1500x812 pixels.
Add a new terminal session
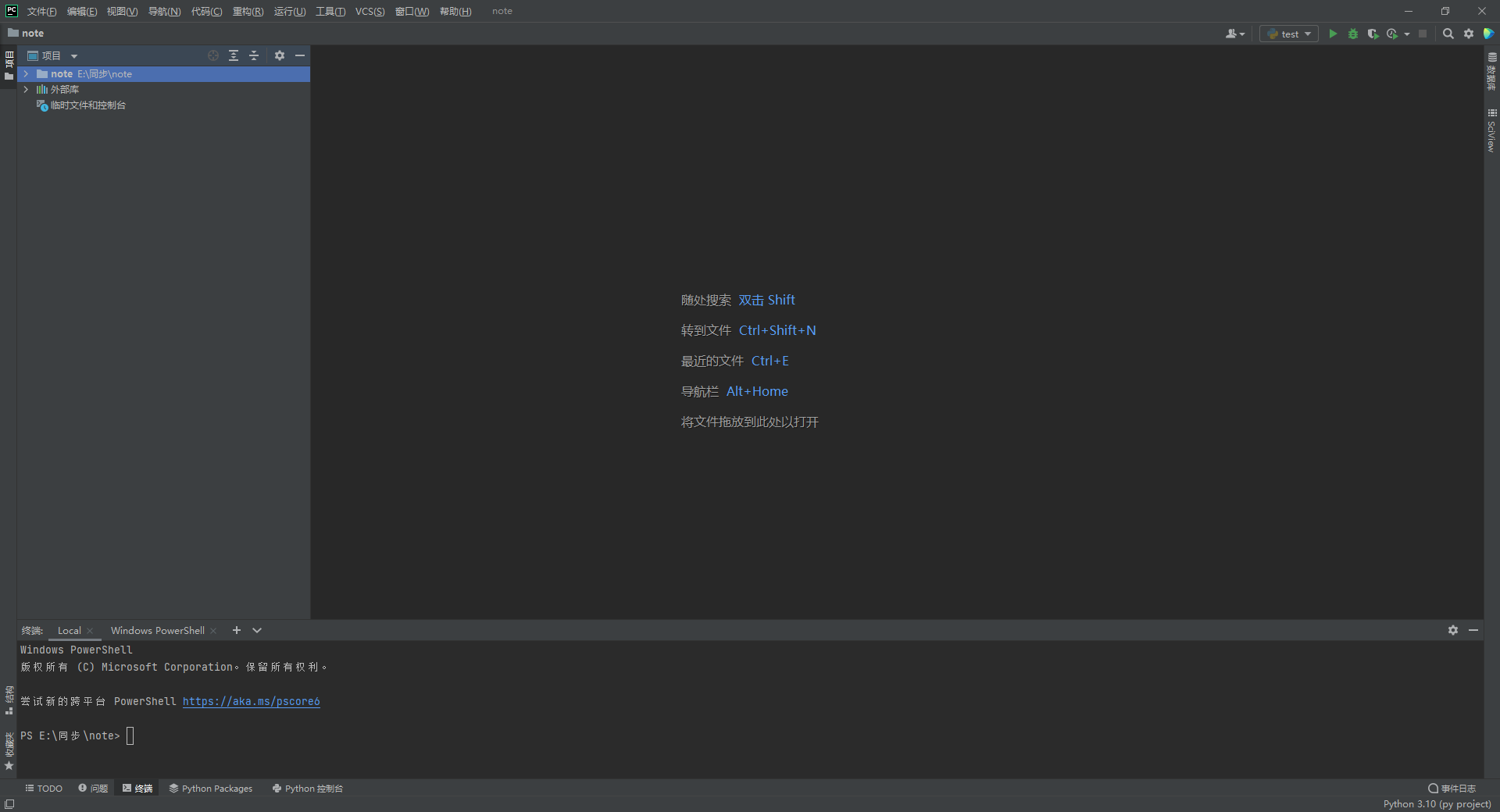(x=237, y=630)
